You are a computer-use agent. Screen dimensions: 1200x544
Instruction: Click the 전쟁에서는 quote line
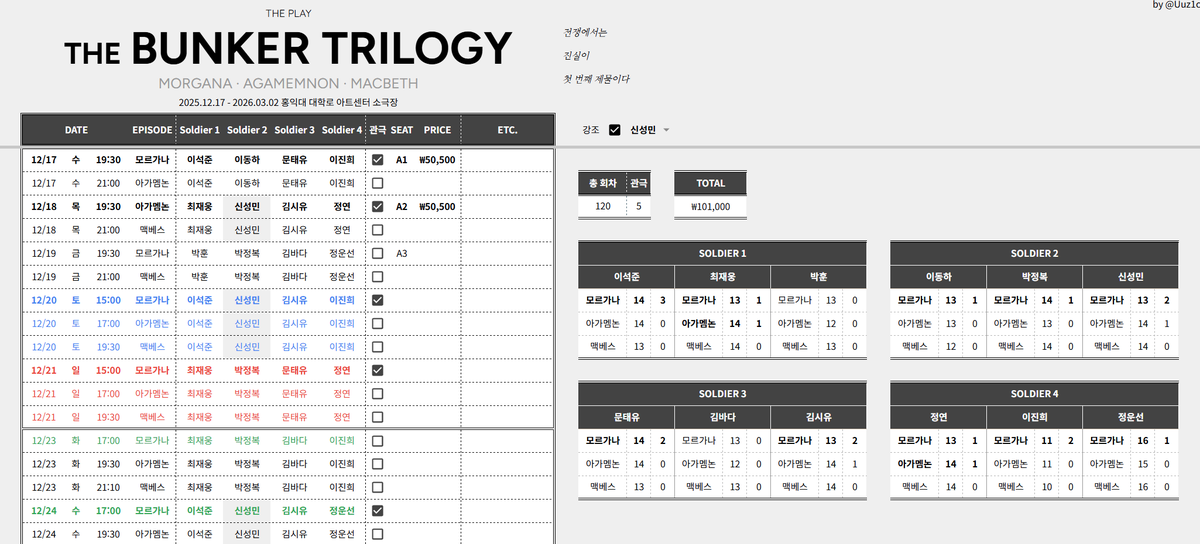(x=585, y=32)
